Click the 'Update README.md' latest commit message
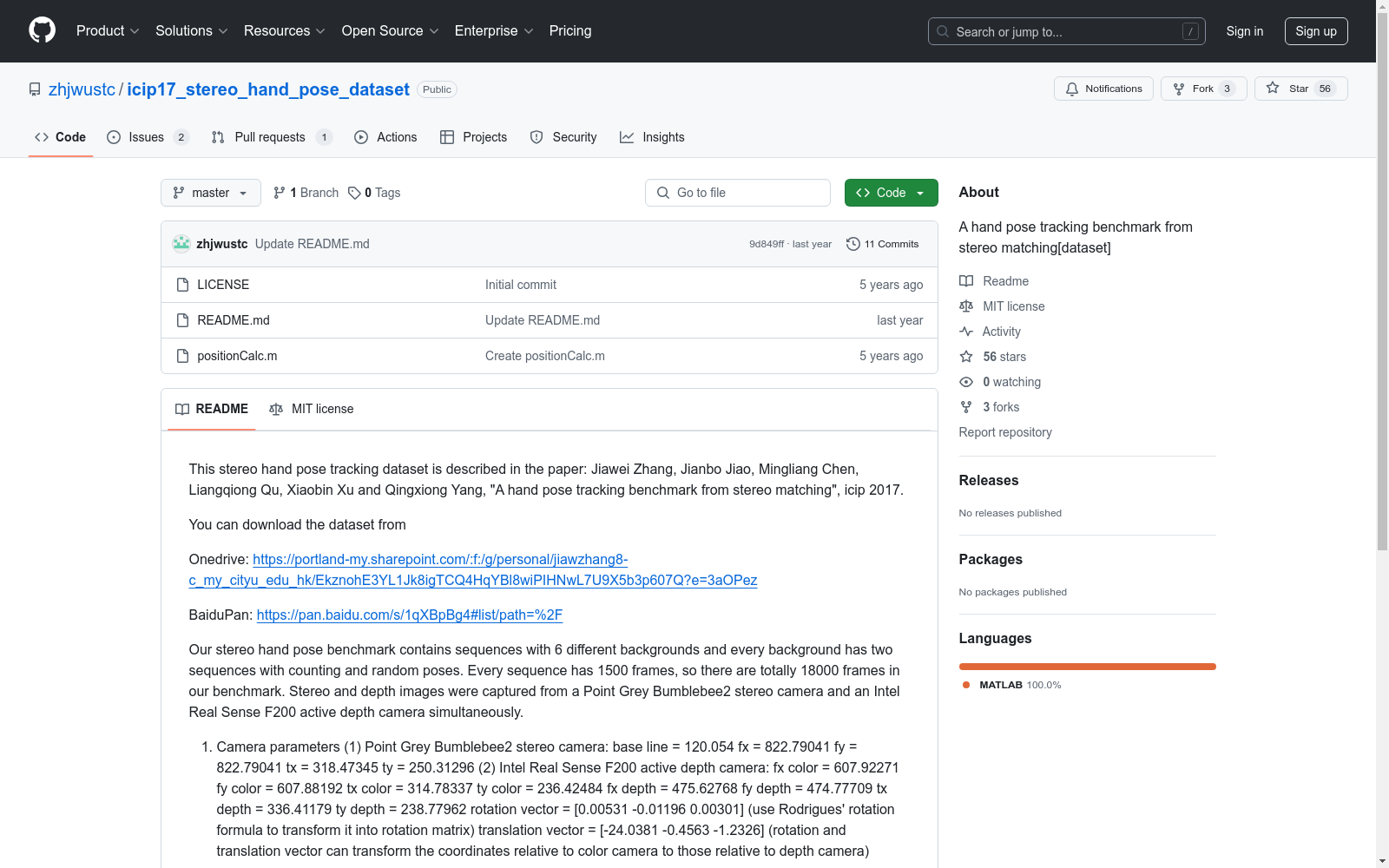 point(313,244)
